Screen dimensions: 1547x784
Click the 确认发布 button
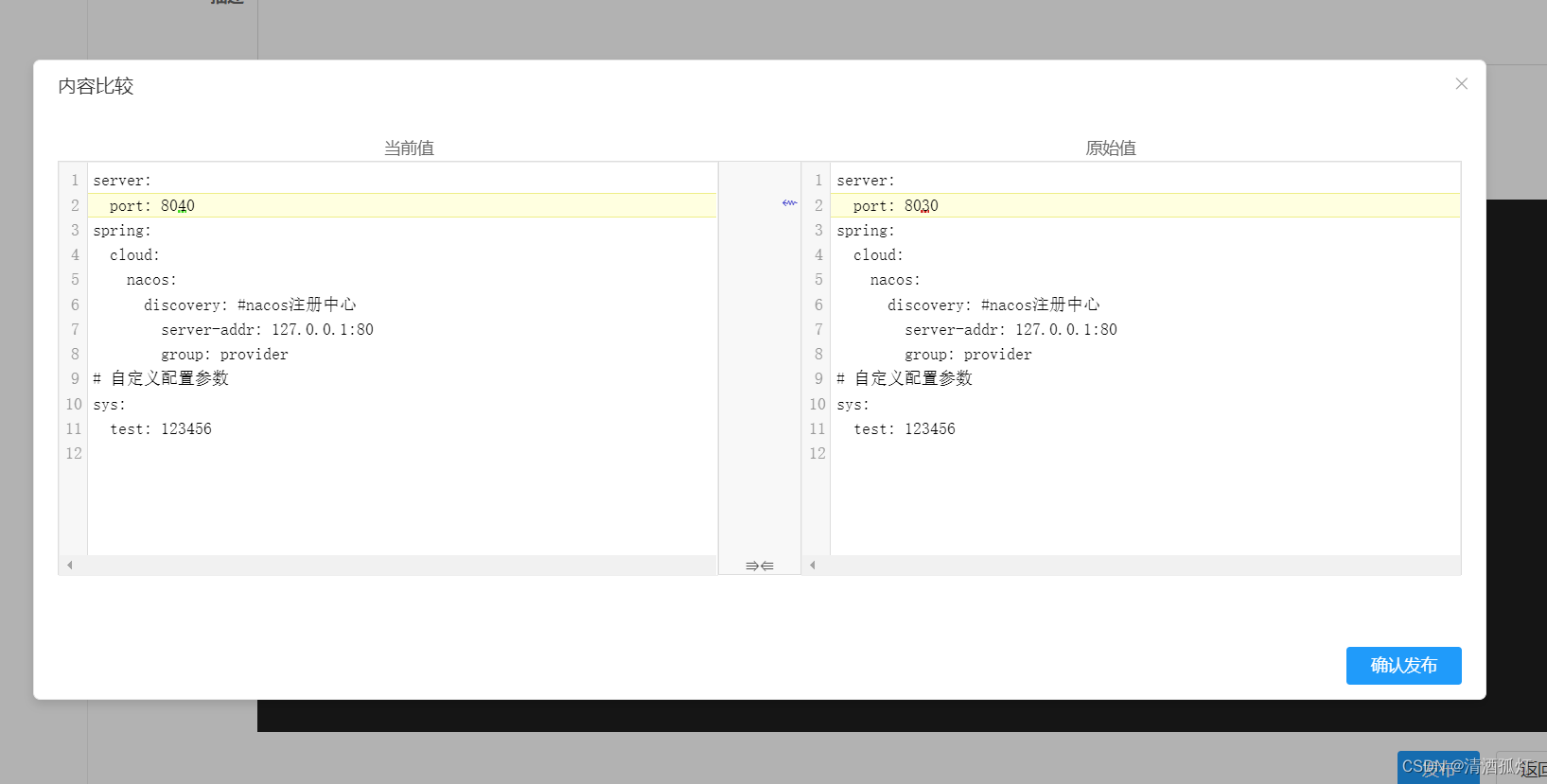tap(1403, 666)
